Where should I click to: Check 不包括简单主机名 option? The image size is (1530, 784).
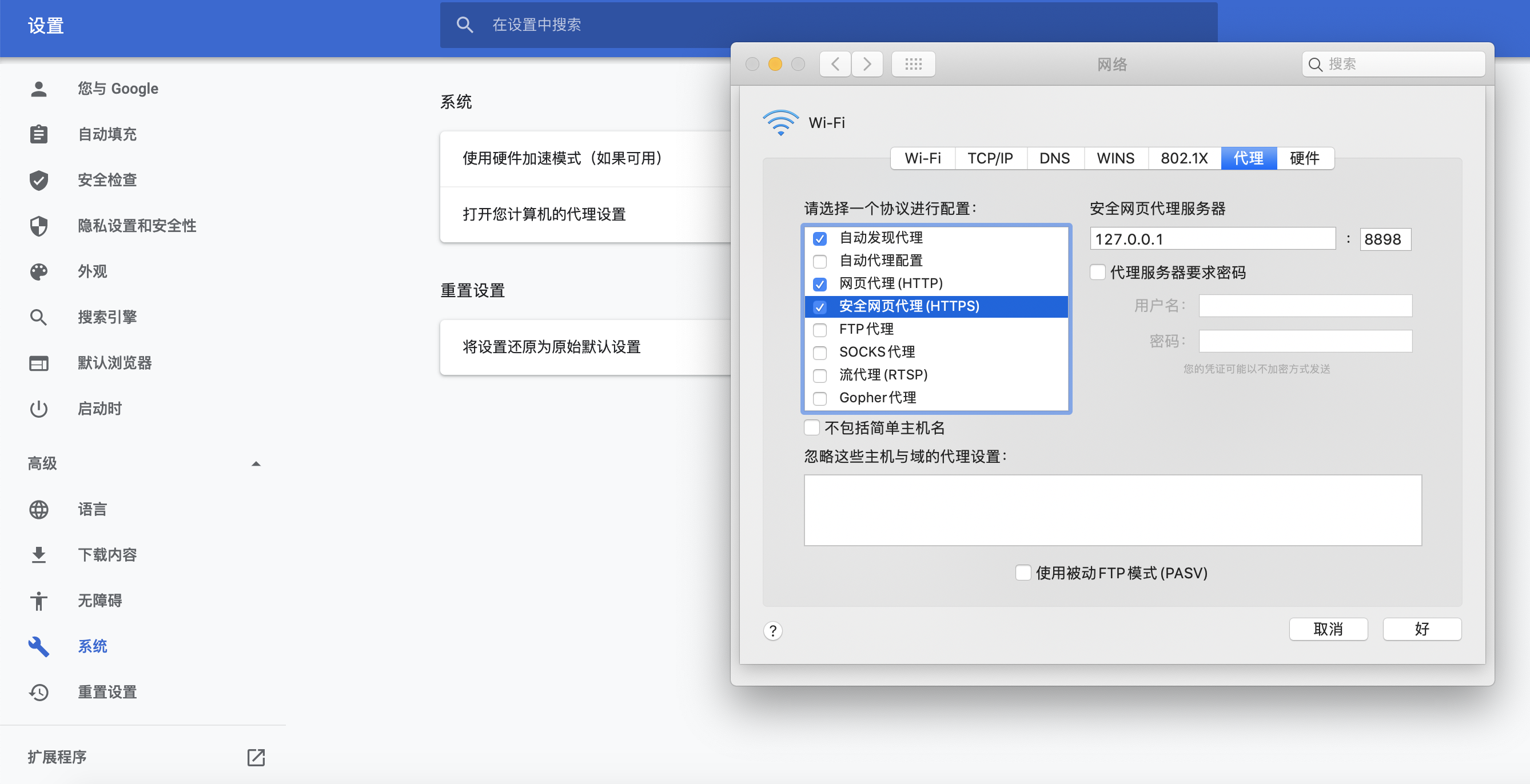point(812,427)
